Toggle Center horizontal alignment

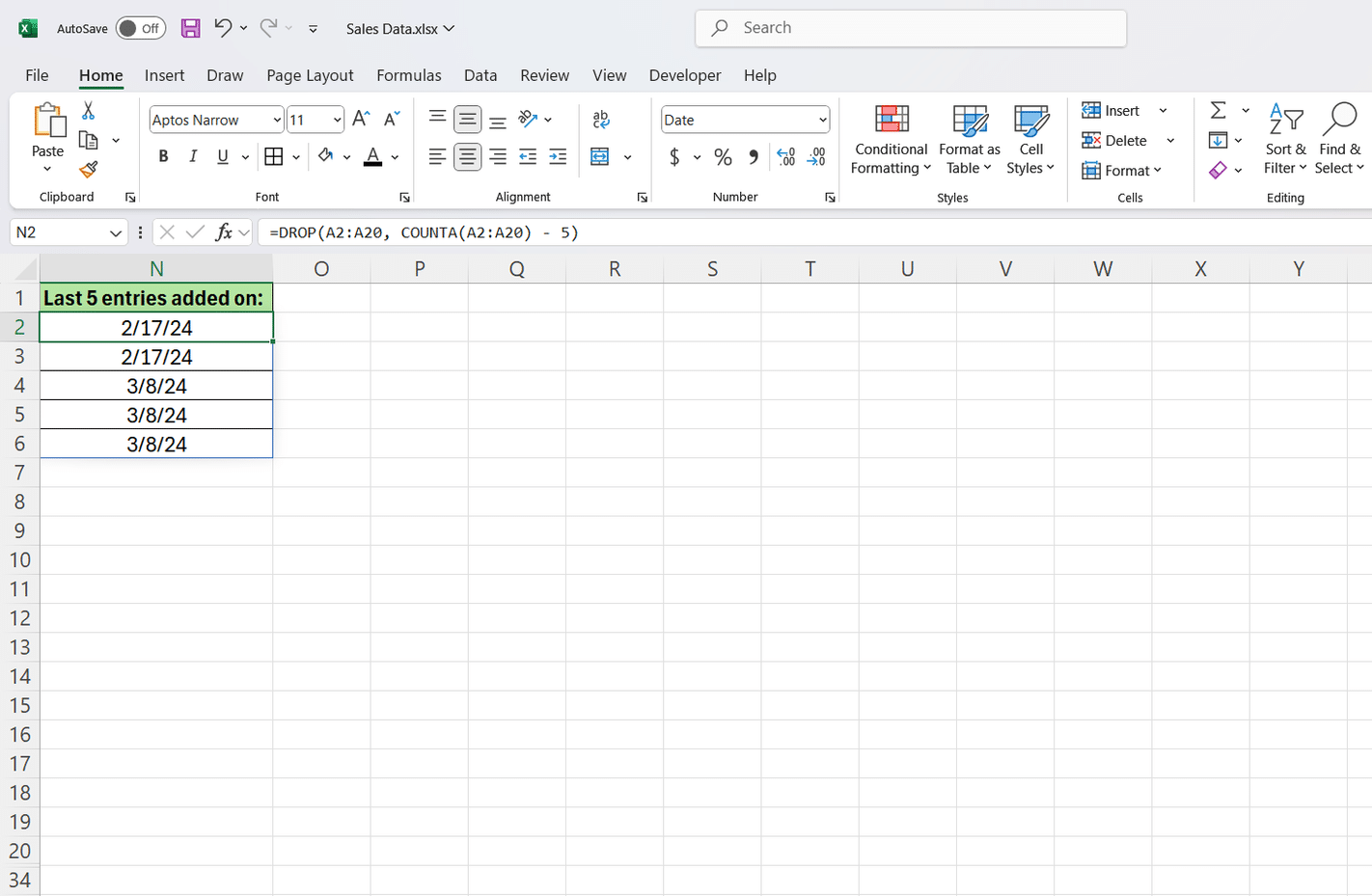click(x=468, y=156)
